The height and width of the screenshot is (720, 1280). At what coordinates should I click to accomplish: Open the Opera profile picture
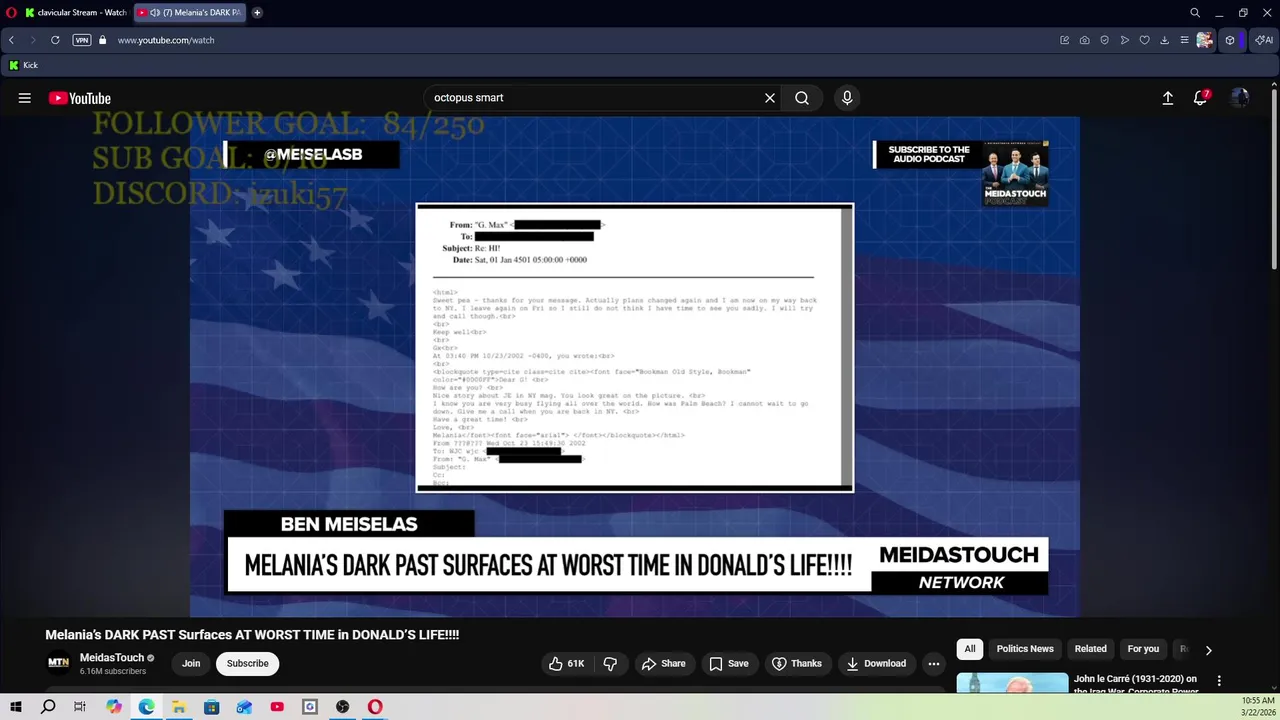(1205, 40)
